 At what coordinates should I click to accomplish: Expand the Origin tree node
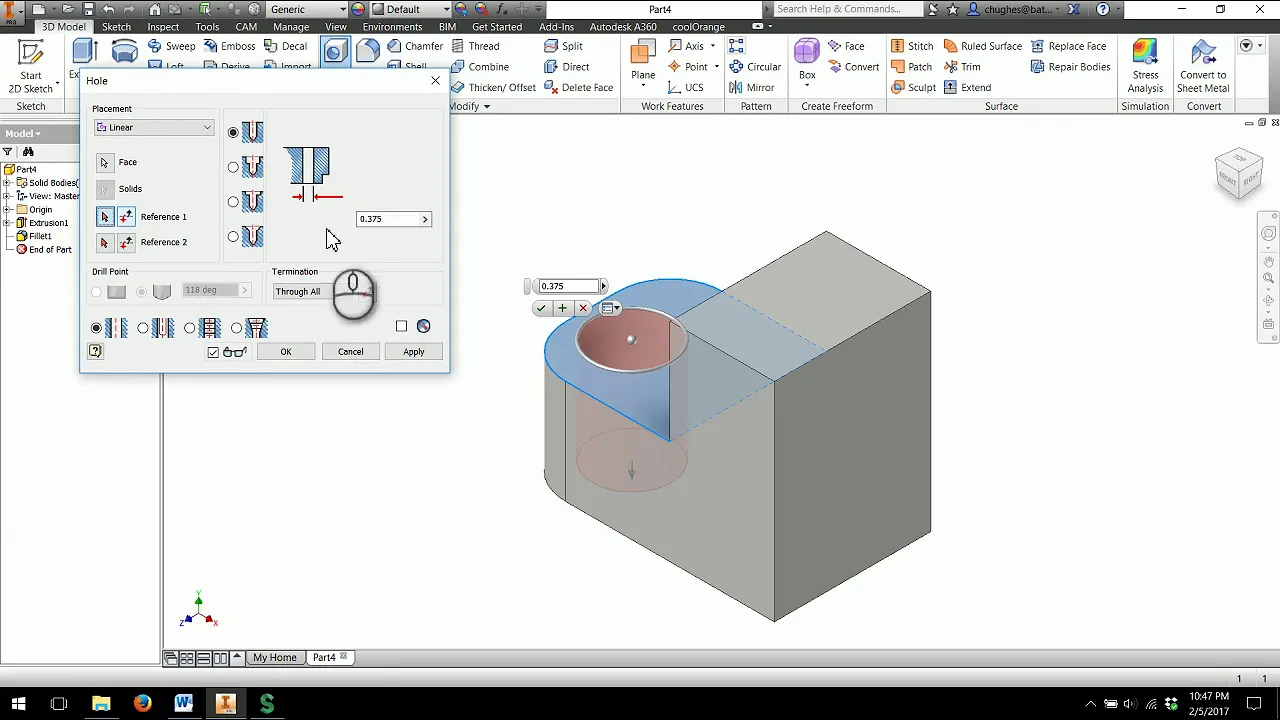8,210
